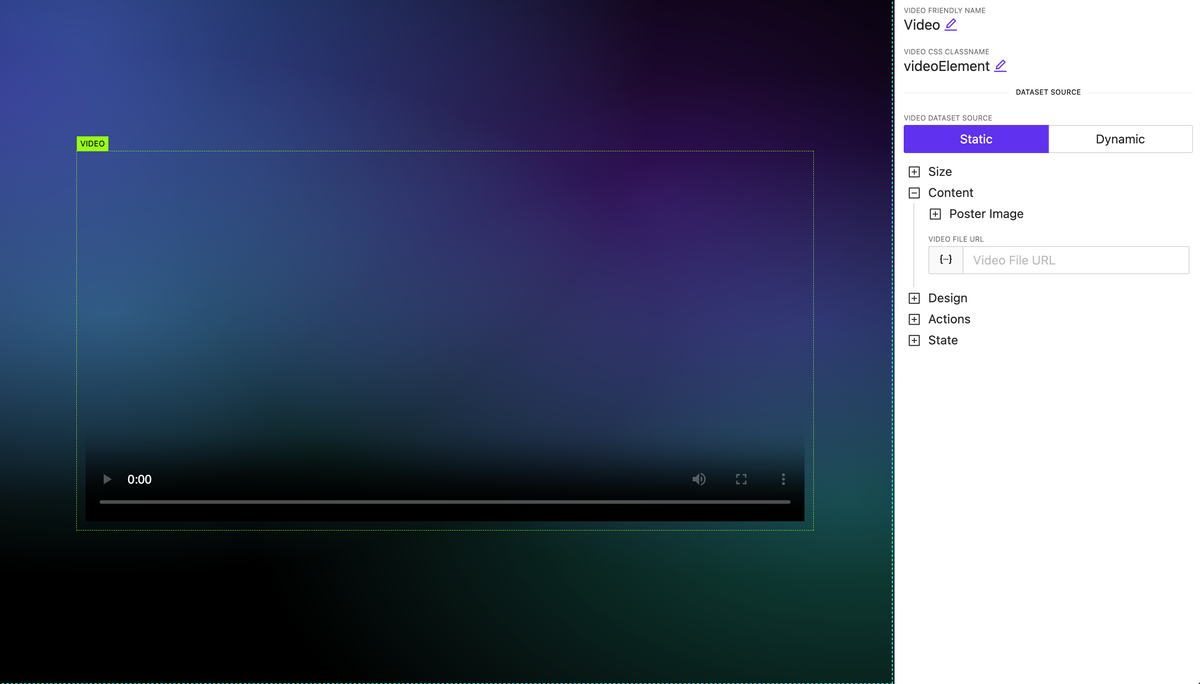1200x684 pixels.
Task: Click the video seek progress bar
Action: pos(443,501)
